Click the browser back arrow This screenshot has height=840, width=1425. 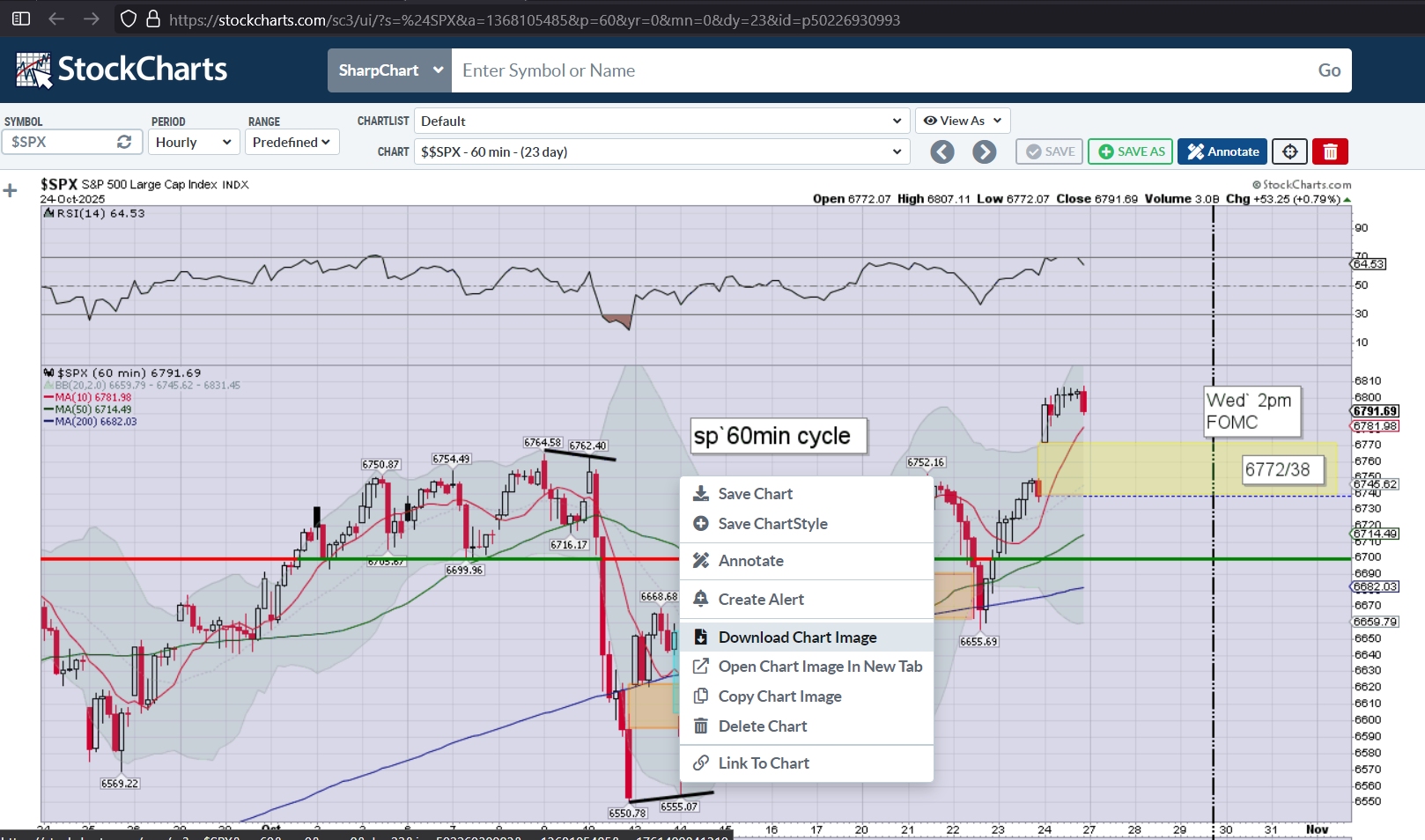56,18
